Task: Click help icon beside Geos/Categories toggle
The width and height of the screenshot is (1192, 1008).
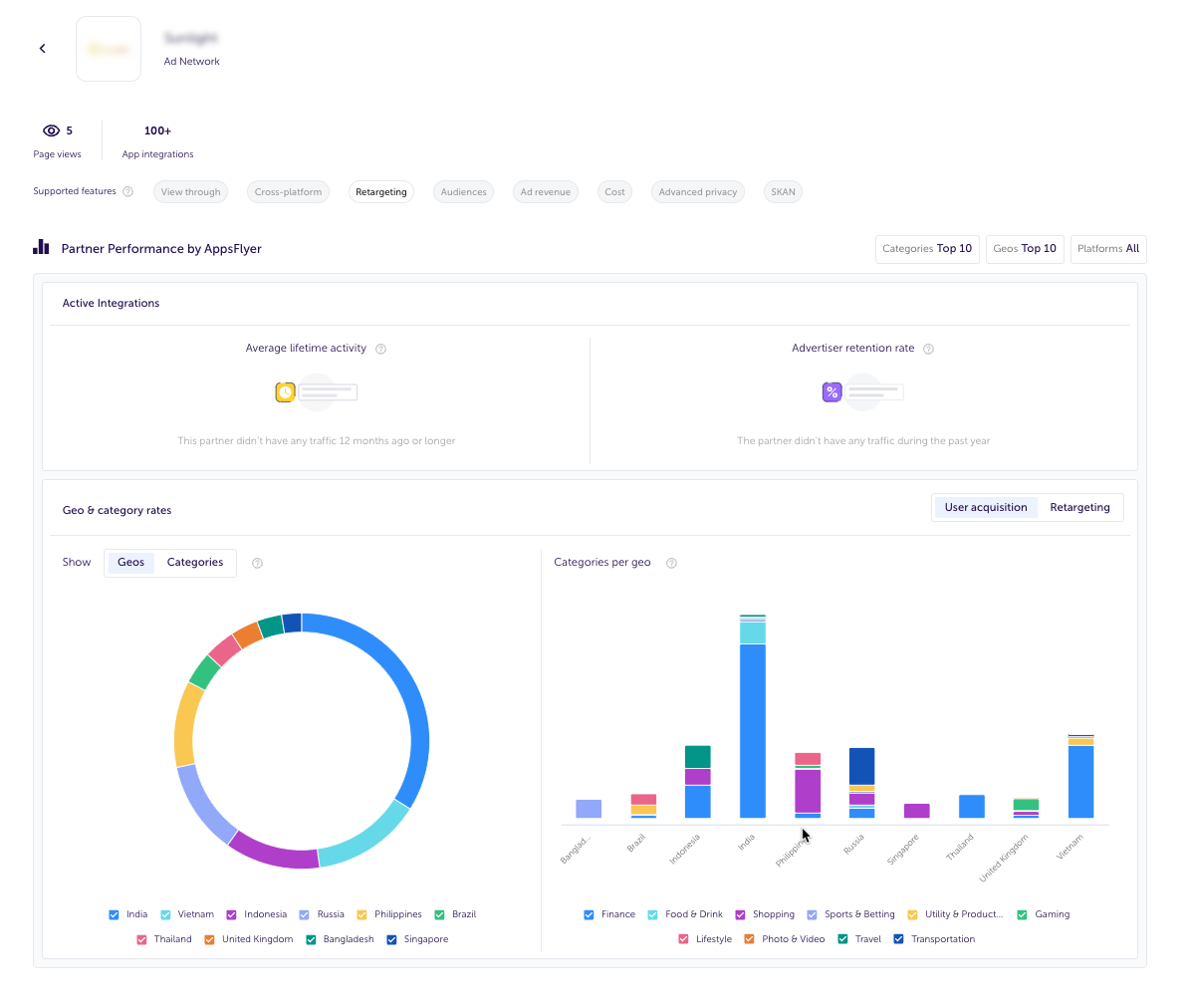Action: pyautogui.click(x=257, y=563)
